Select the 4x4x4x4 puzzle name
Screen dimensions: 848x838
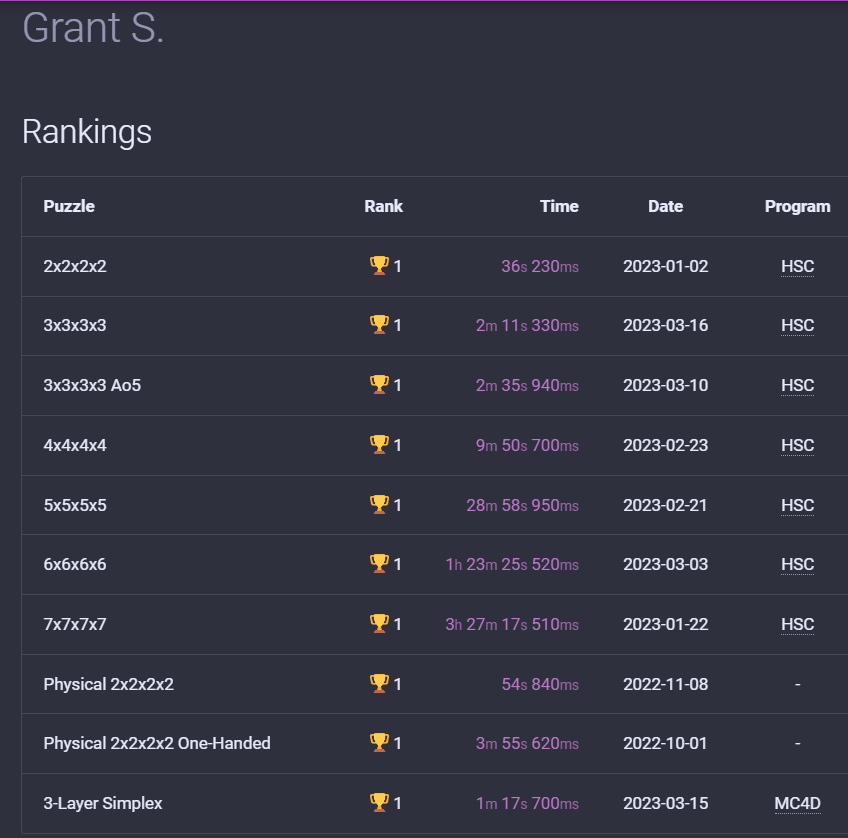(x=75, y=445)
